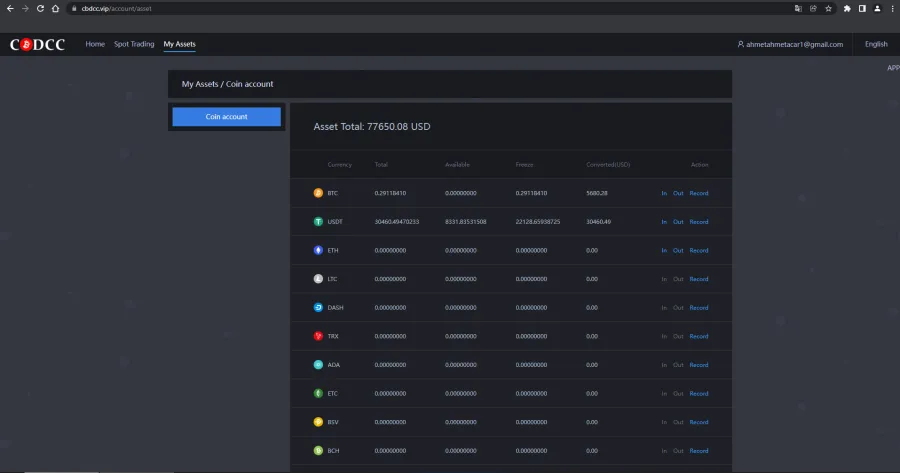Open the English language selector

point(876,44)
